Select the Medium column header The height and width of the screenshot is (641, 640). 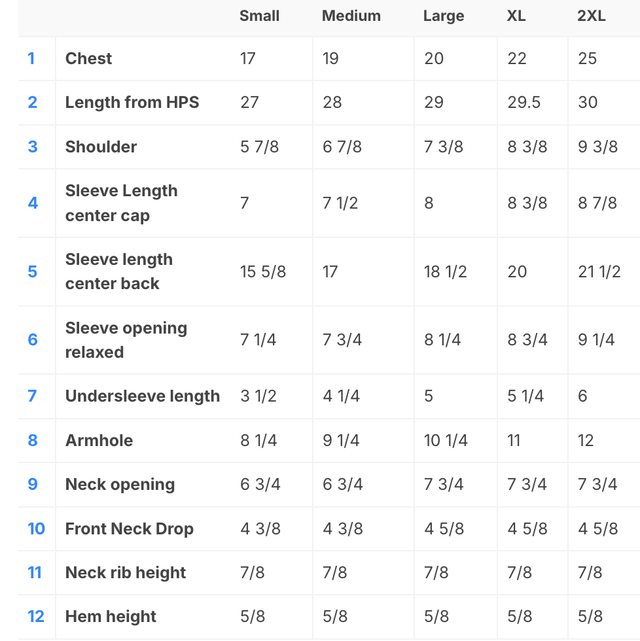(x=351, y=16)
